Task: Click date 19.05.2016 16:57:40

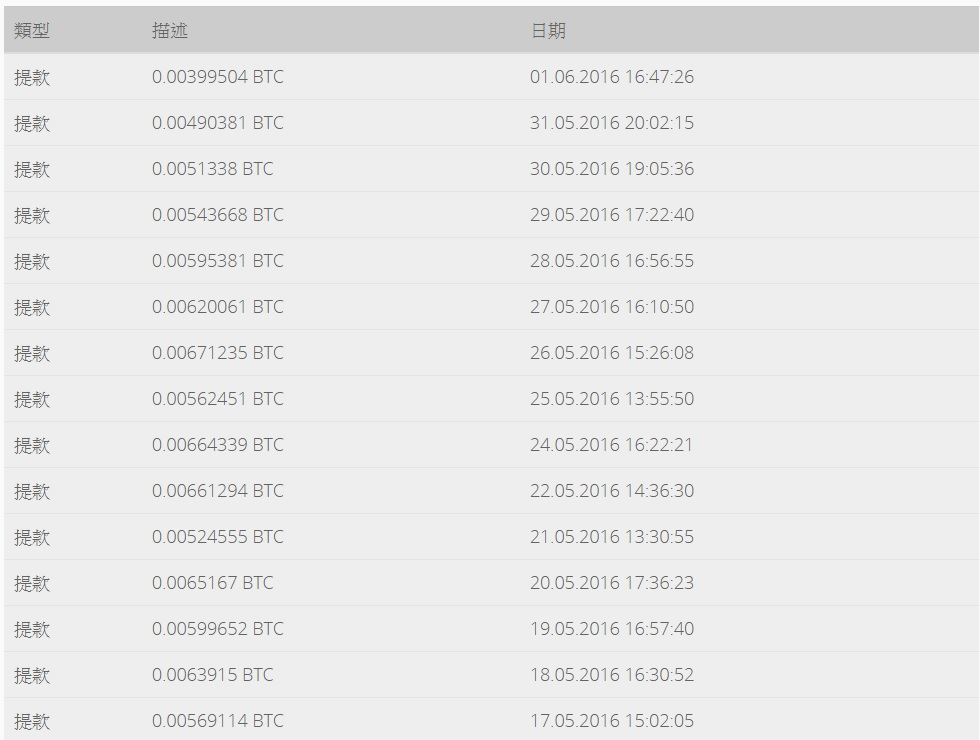Action: [612, 629]
